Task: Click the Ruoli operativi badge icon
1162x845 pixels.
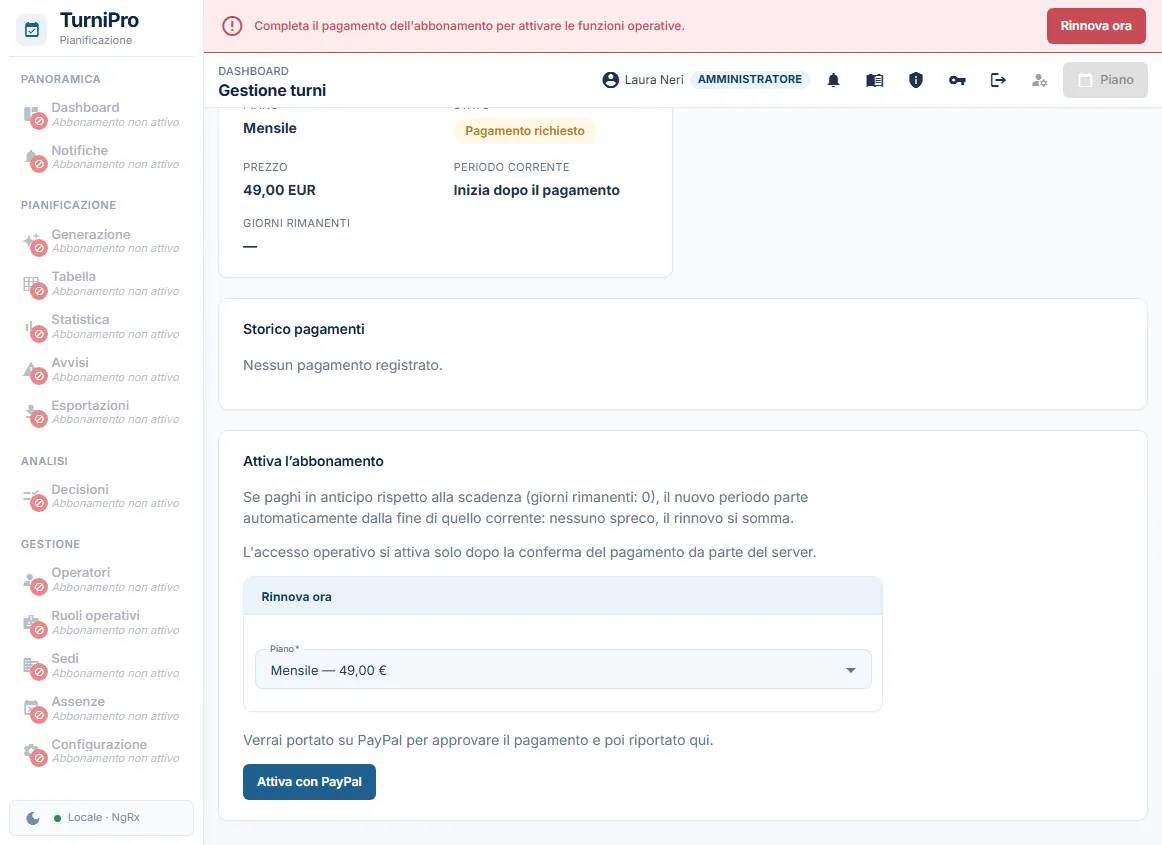Action: (31, 623)
